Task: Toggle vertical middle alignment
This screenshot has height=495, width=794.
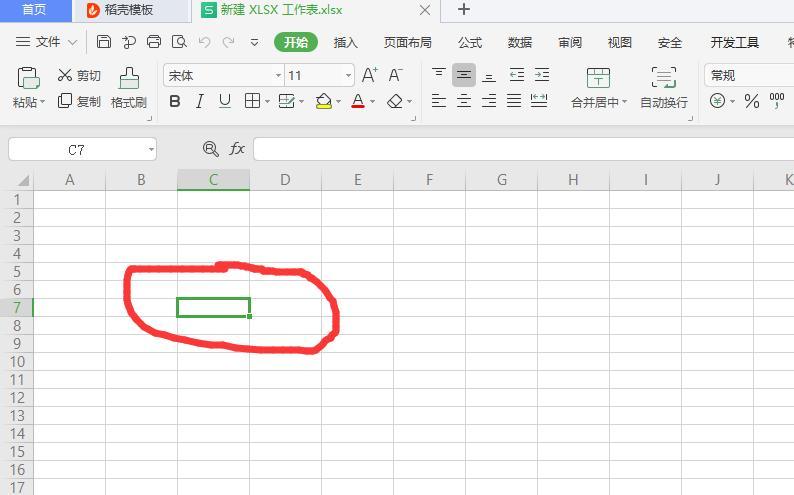Action: tap(464, 75)
